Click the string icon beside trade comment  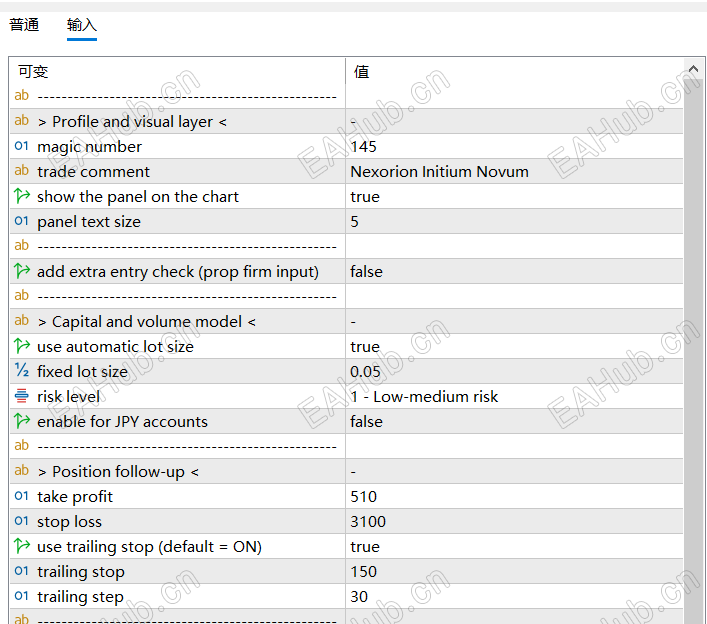21,171
